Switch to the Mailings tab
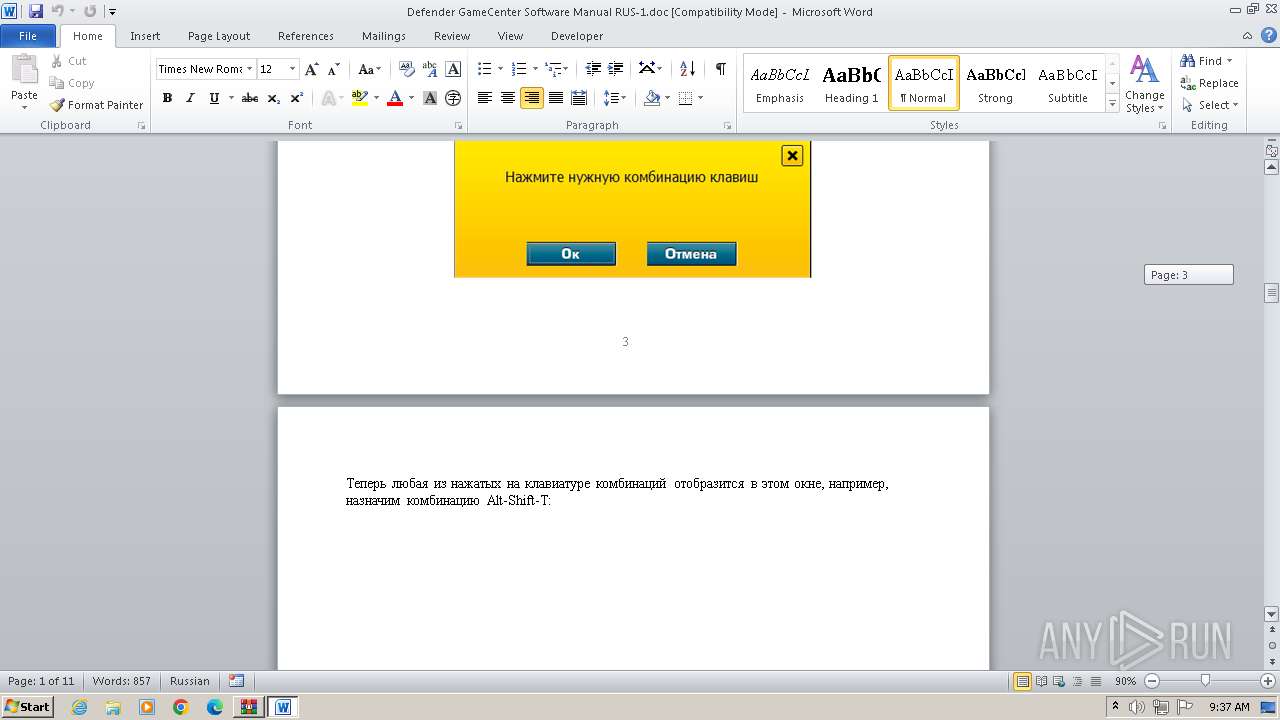Viewport: 1280px width, 720px height. 384,36
